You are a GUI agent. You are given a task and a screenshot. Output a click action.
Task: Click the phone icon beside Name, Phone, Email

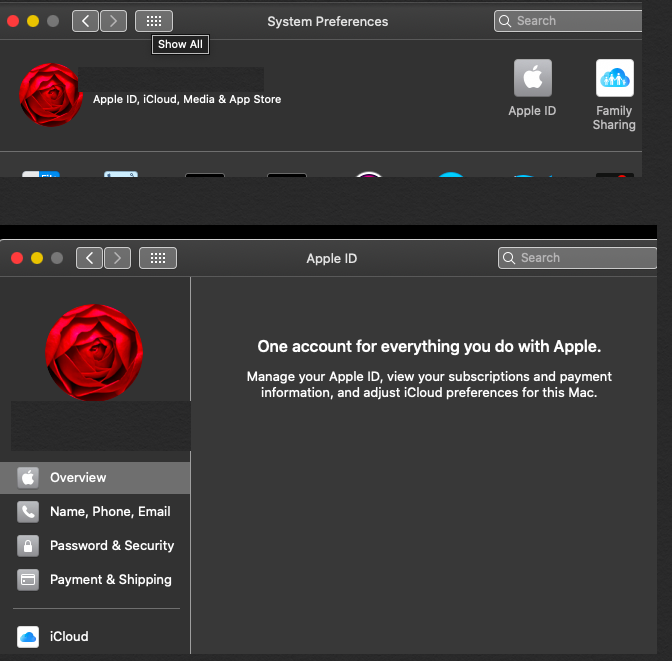pos(28,511)
